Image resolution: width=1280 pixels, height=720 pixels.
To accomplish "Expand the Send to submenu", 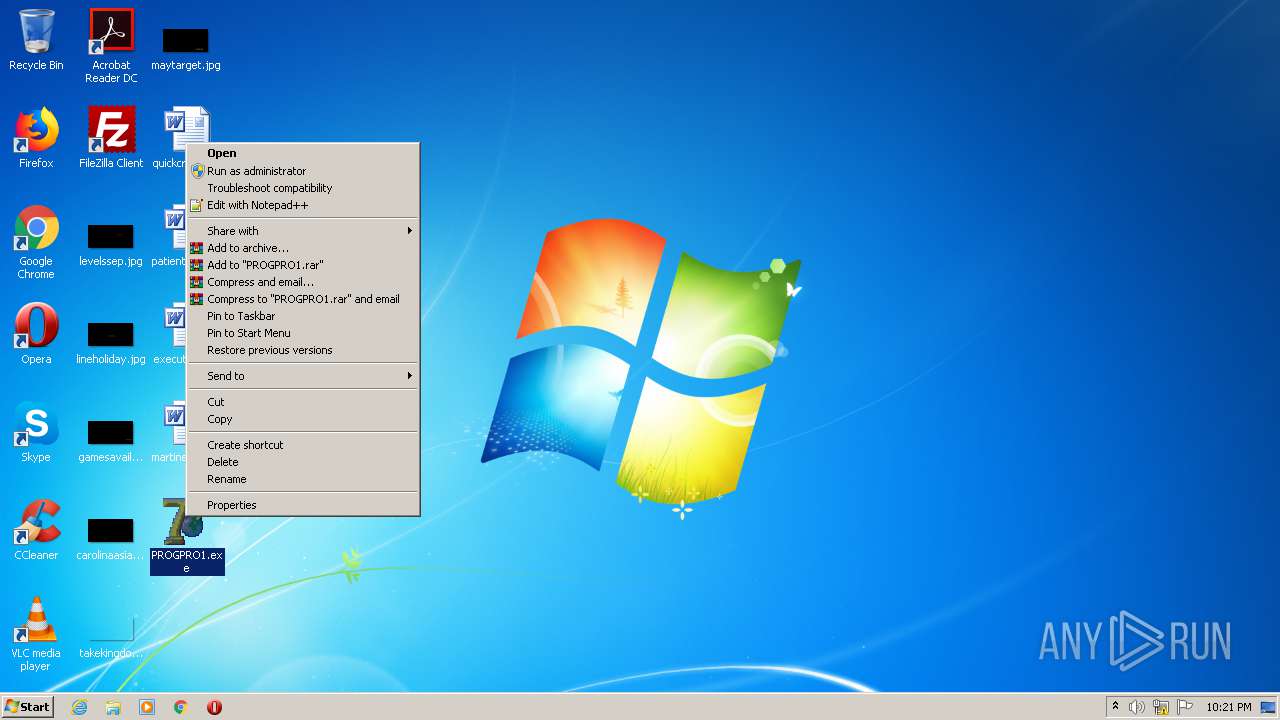I will tap(303, 376).
